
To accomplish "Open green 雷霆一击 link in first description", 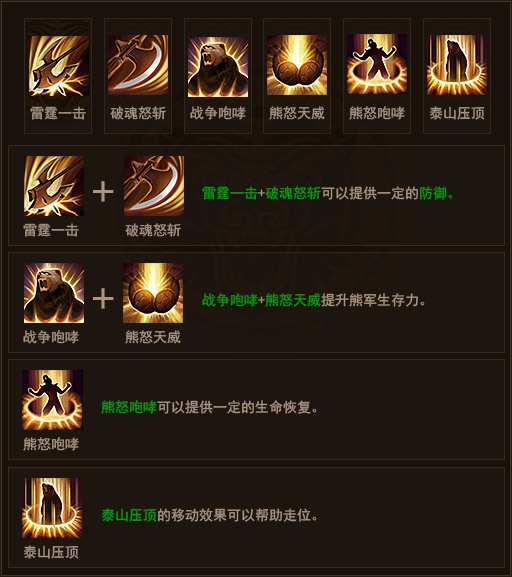I will click(230, 193).
